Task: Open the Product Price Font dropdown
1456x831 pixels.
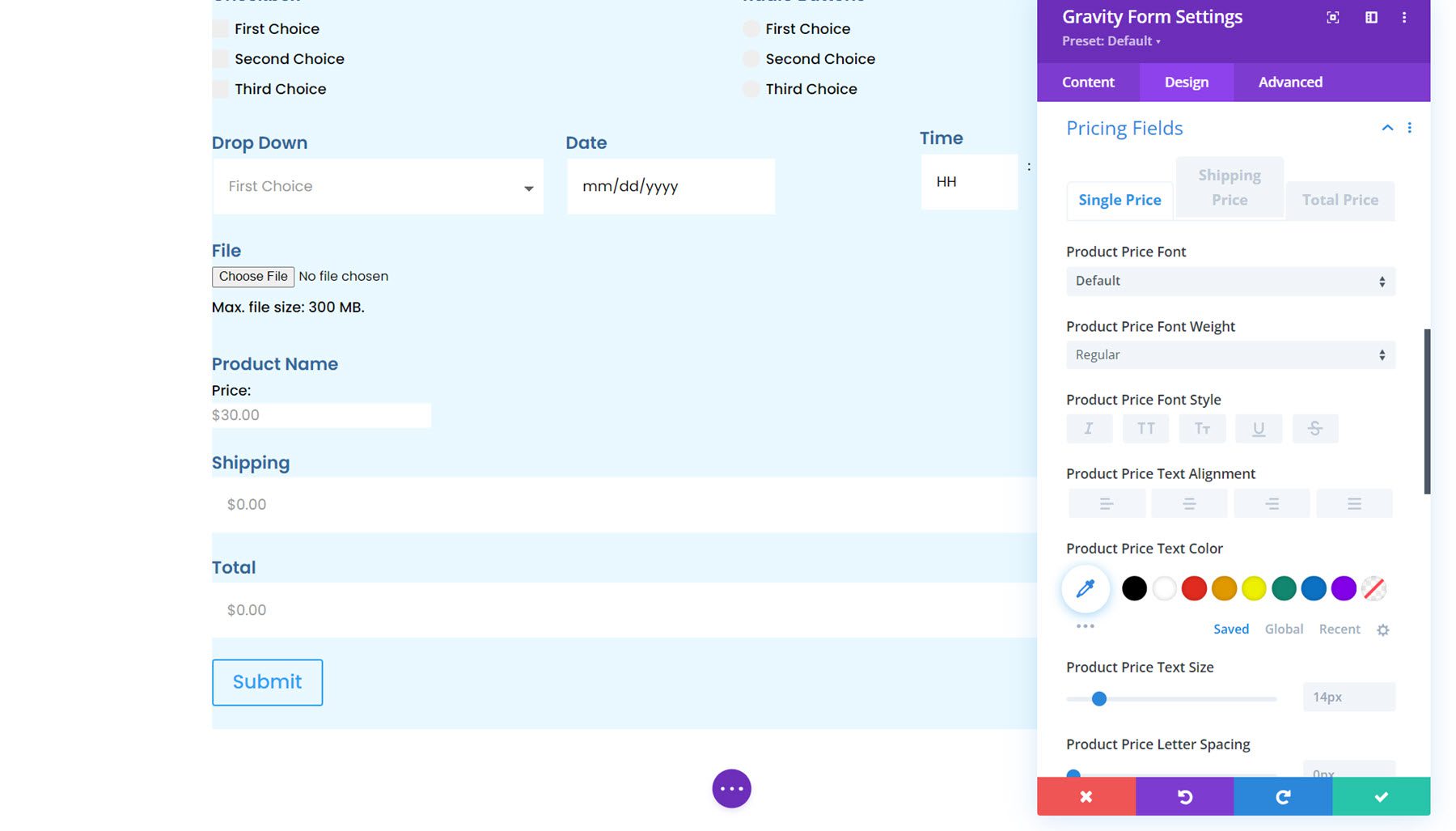Action: click(1230, 281)
